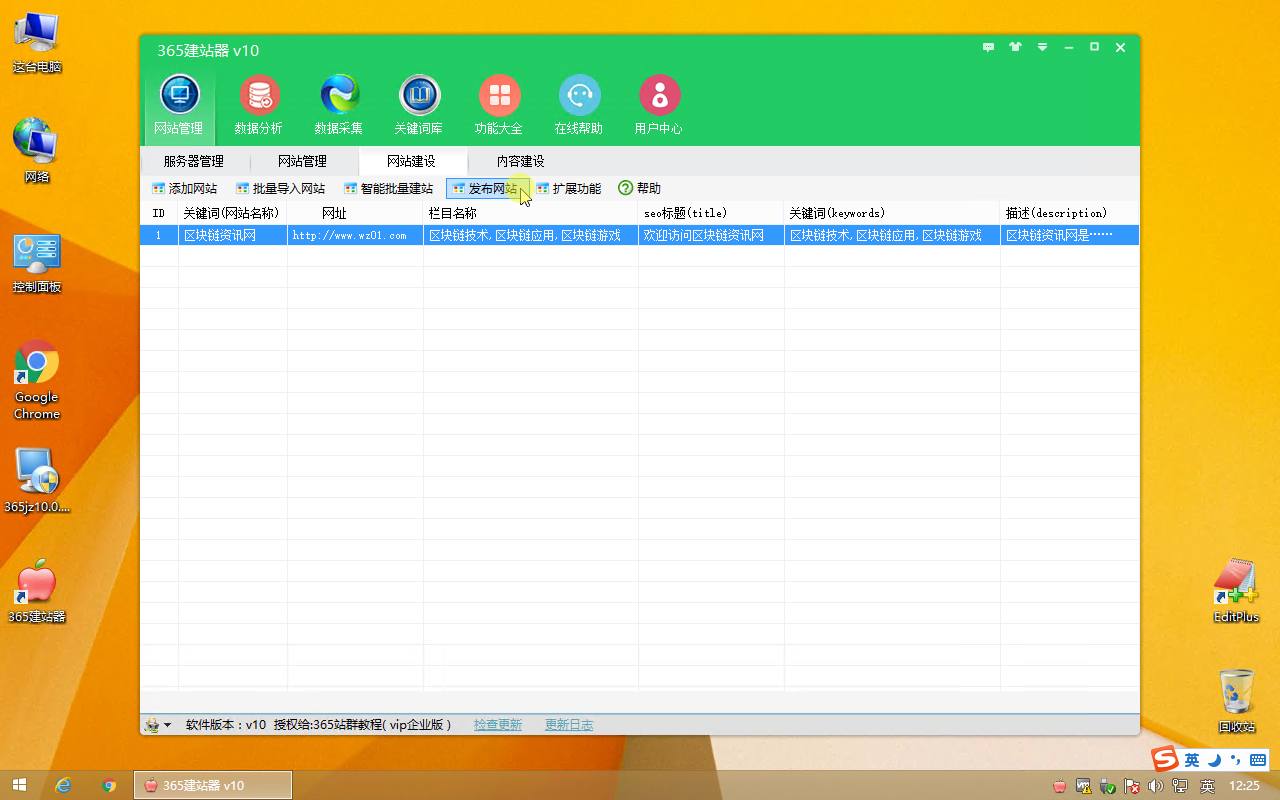
Task: Select the ID cell showing 1
Action: pos(159,235)
